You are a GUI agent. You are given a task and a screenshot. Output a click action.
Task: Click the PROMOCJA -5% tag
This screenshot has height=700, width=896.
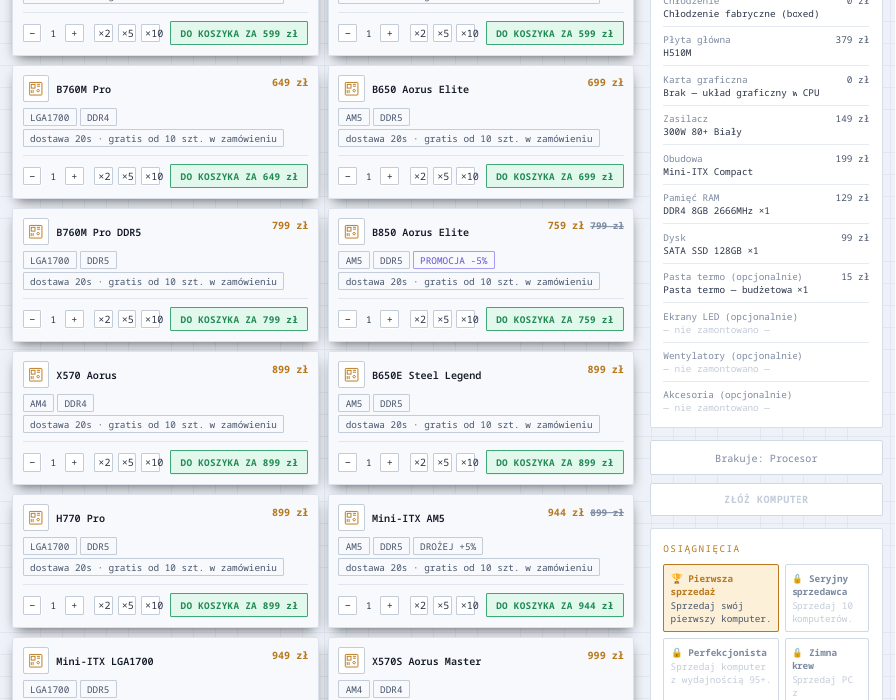(x=454, y=260)
